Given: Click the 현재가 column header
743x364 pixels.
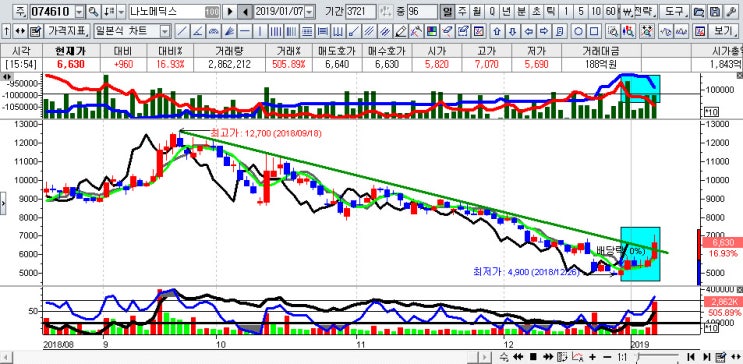Looking at the screenshot, I should (71, 51).
